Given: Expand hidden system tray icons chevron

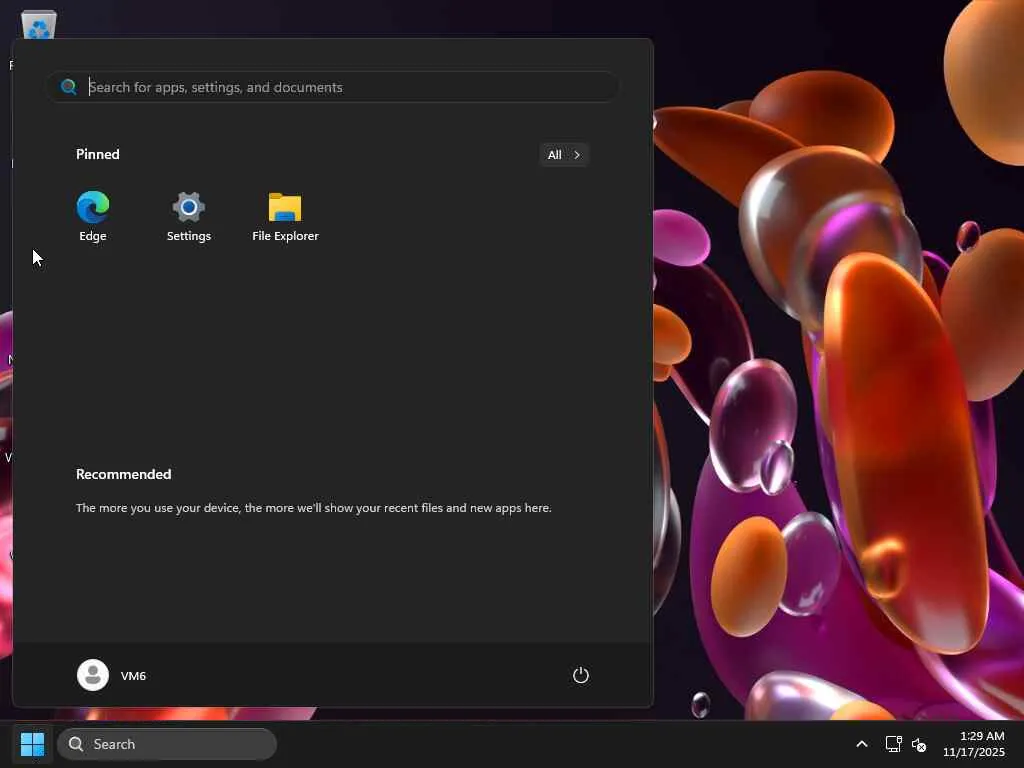Looking at the screenshot, I should point(862,744).
